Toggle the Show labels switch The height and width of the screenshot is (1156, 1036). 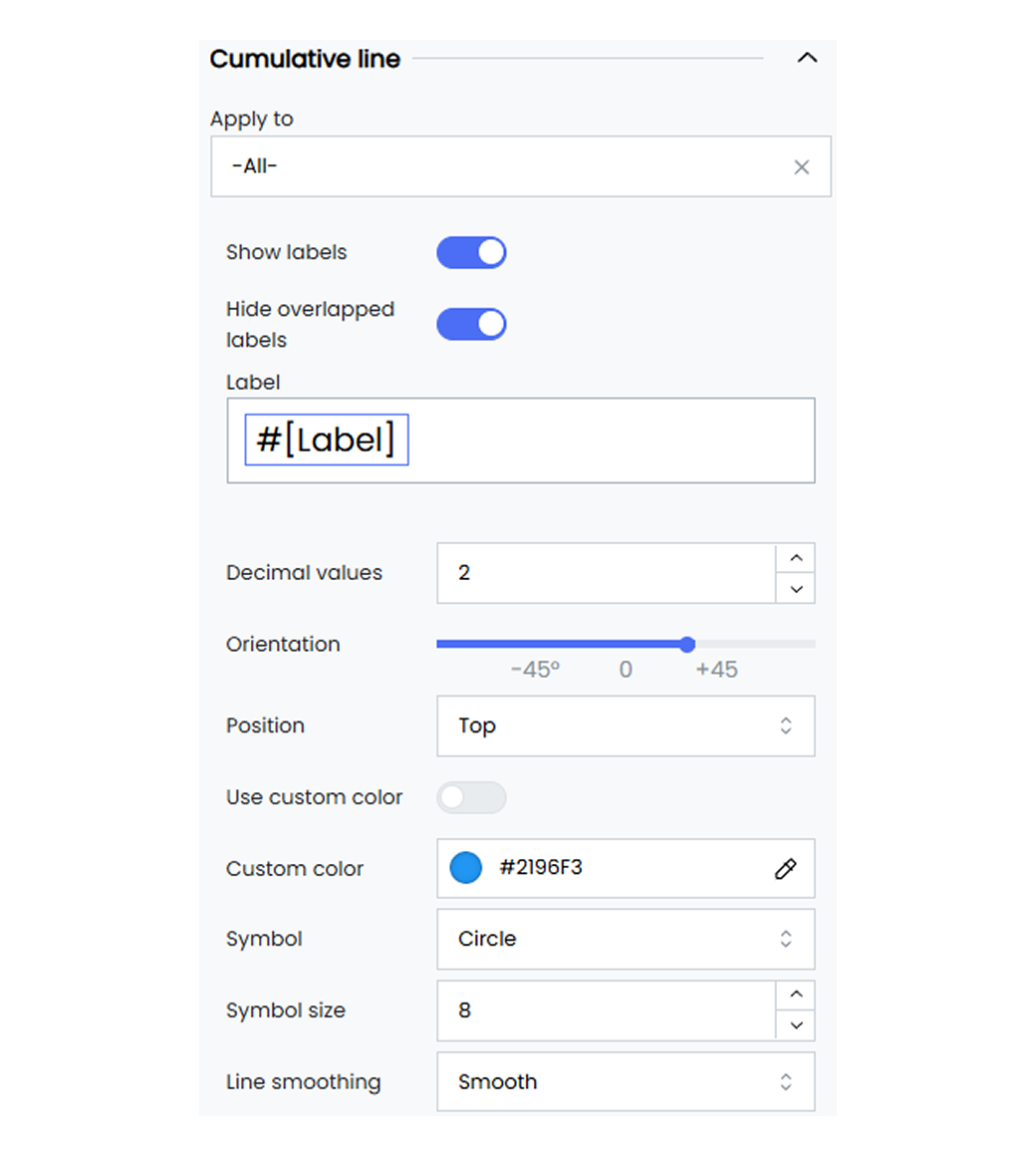(x=471, y=253)
